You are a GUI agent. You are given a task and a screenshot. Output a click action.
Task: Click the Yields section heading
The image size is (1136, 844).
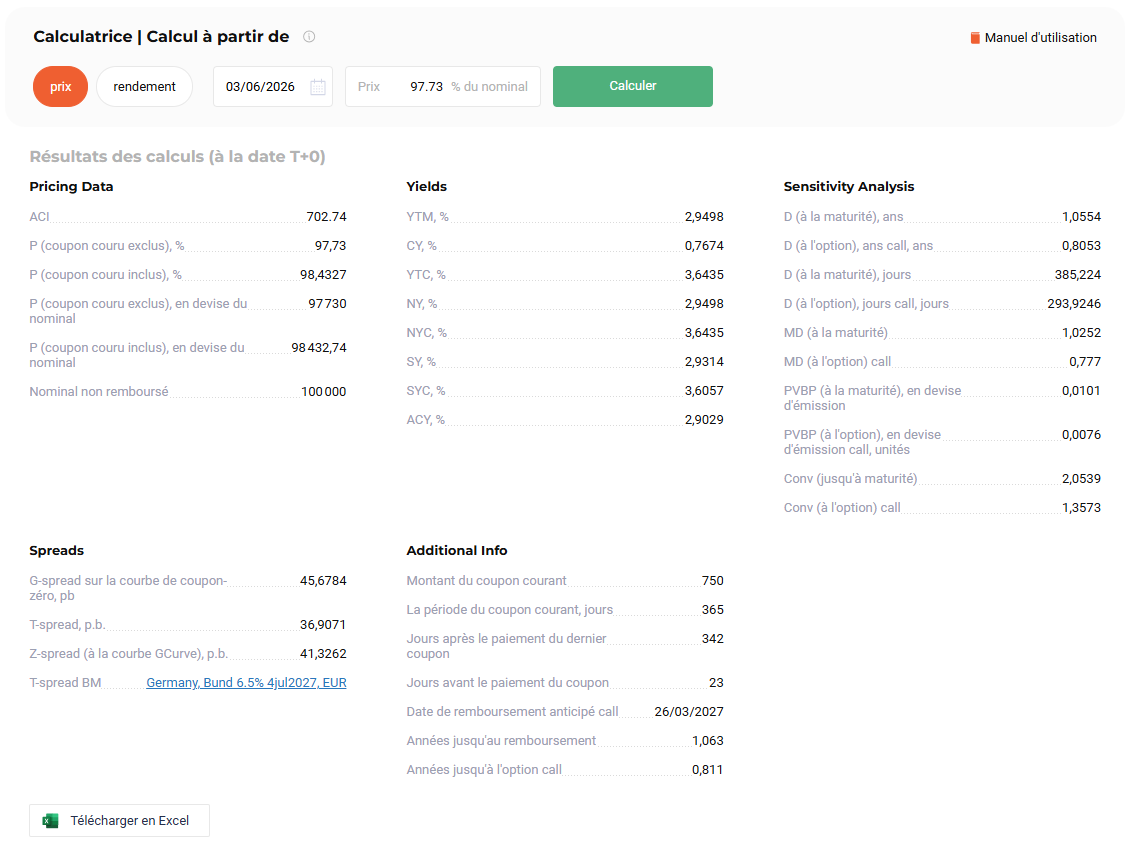point(427,186)
